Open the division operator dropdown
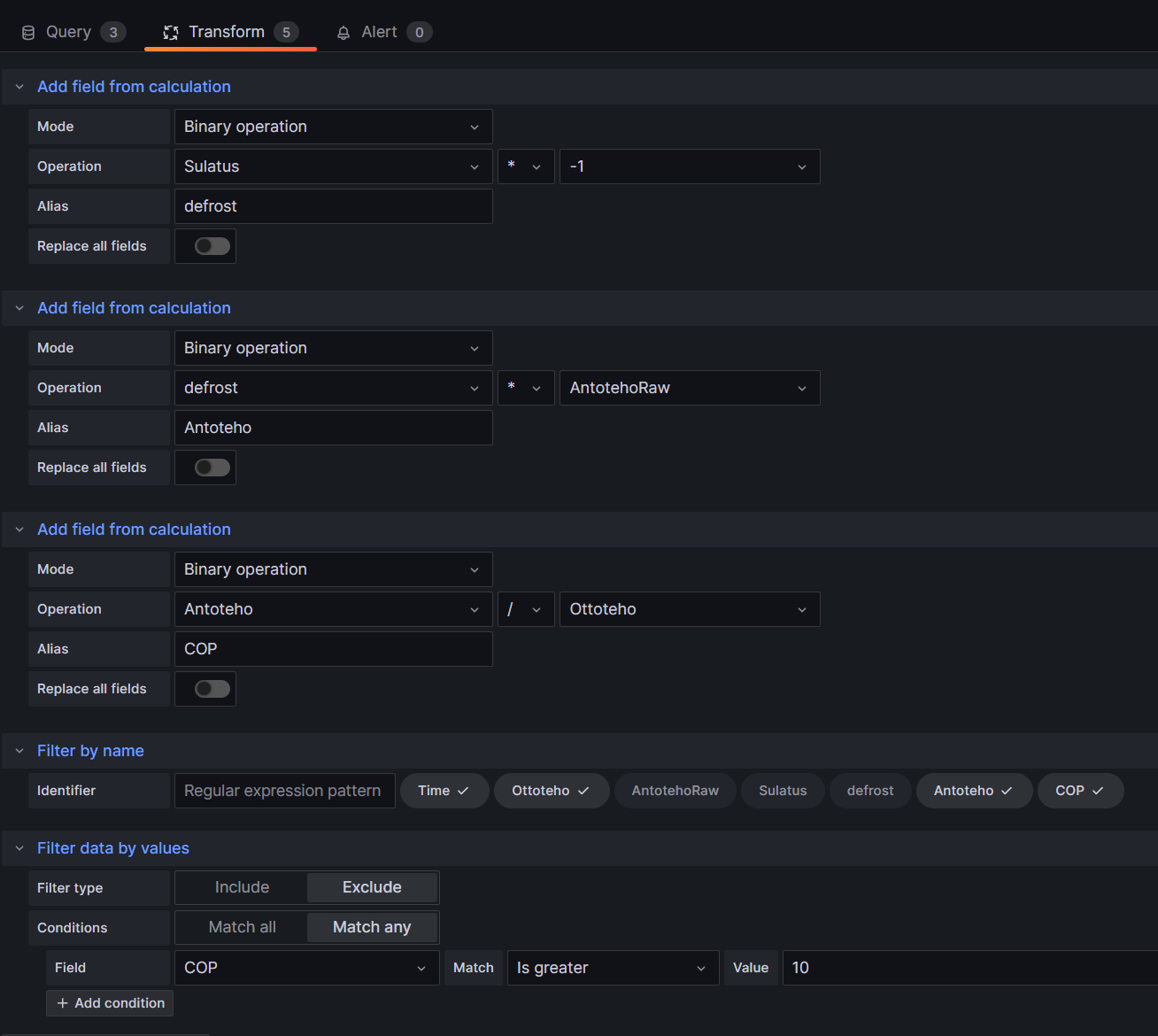This screenshot has height=1036, width=1158. coord(526,609)
